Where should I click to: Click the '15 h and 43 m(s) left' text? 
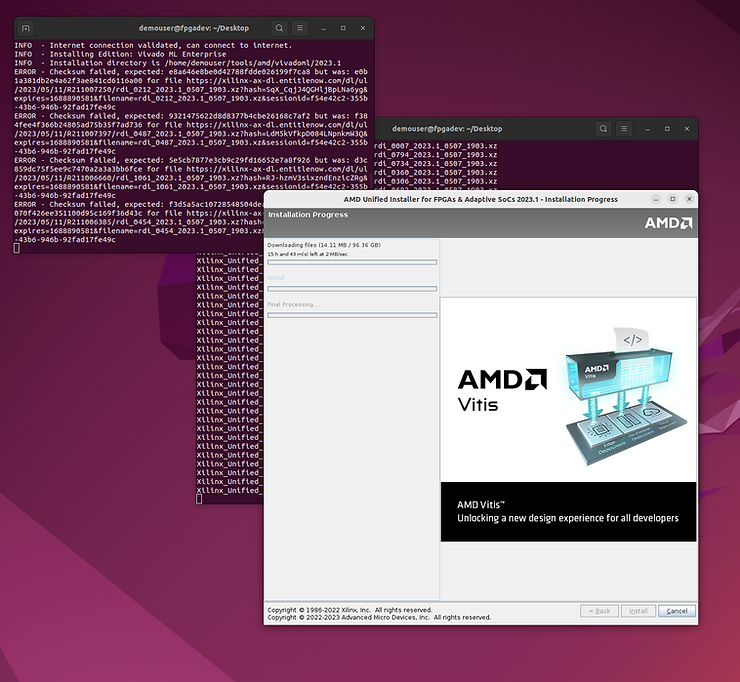(308, 254)
